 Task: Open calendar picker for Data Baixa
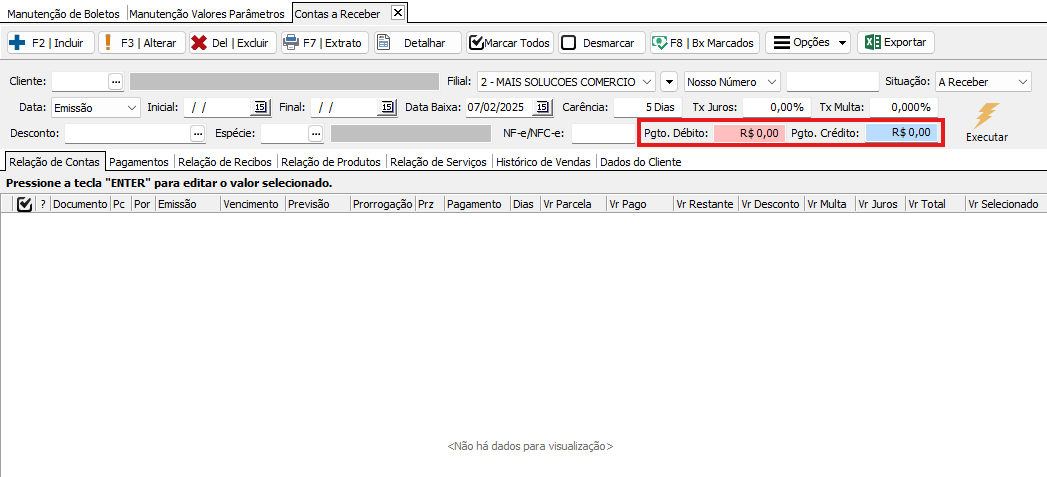coord(542,107)
